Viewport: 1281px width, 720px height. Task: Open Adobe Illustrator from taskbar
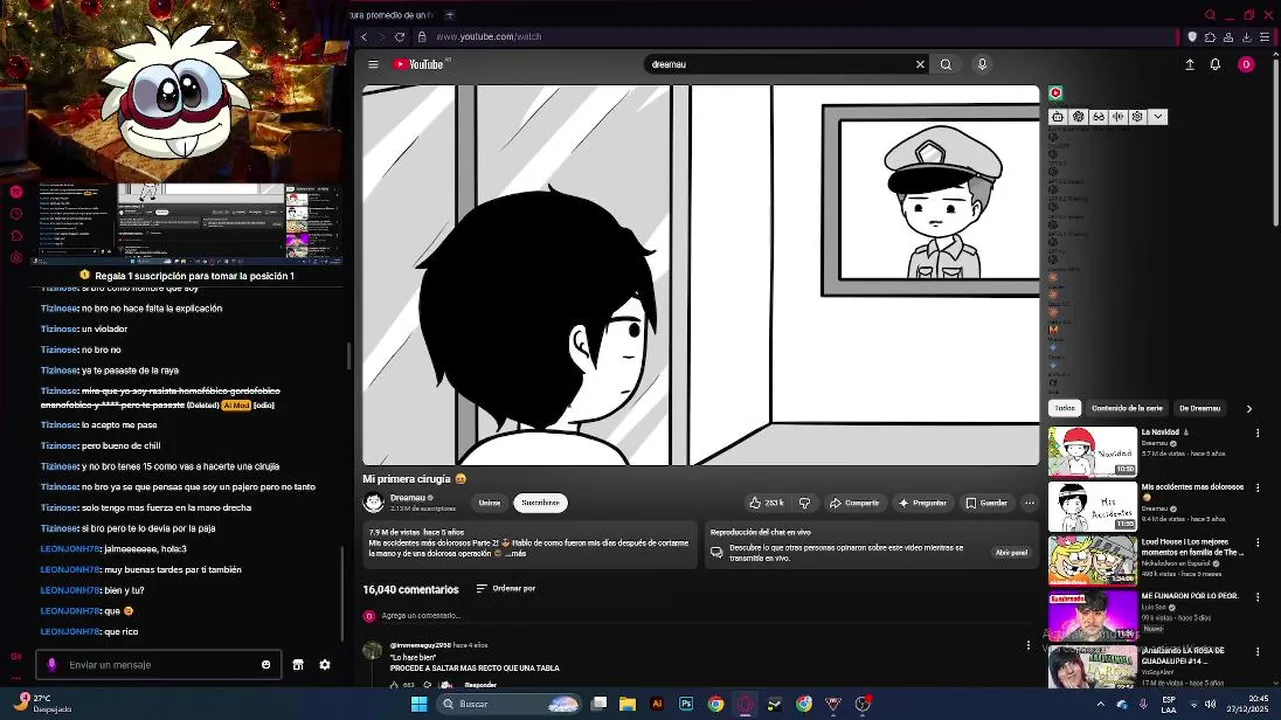tap(657, 704)
